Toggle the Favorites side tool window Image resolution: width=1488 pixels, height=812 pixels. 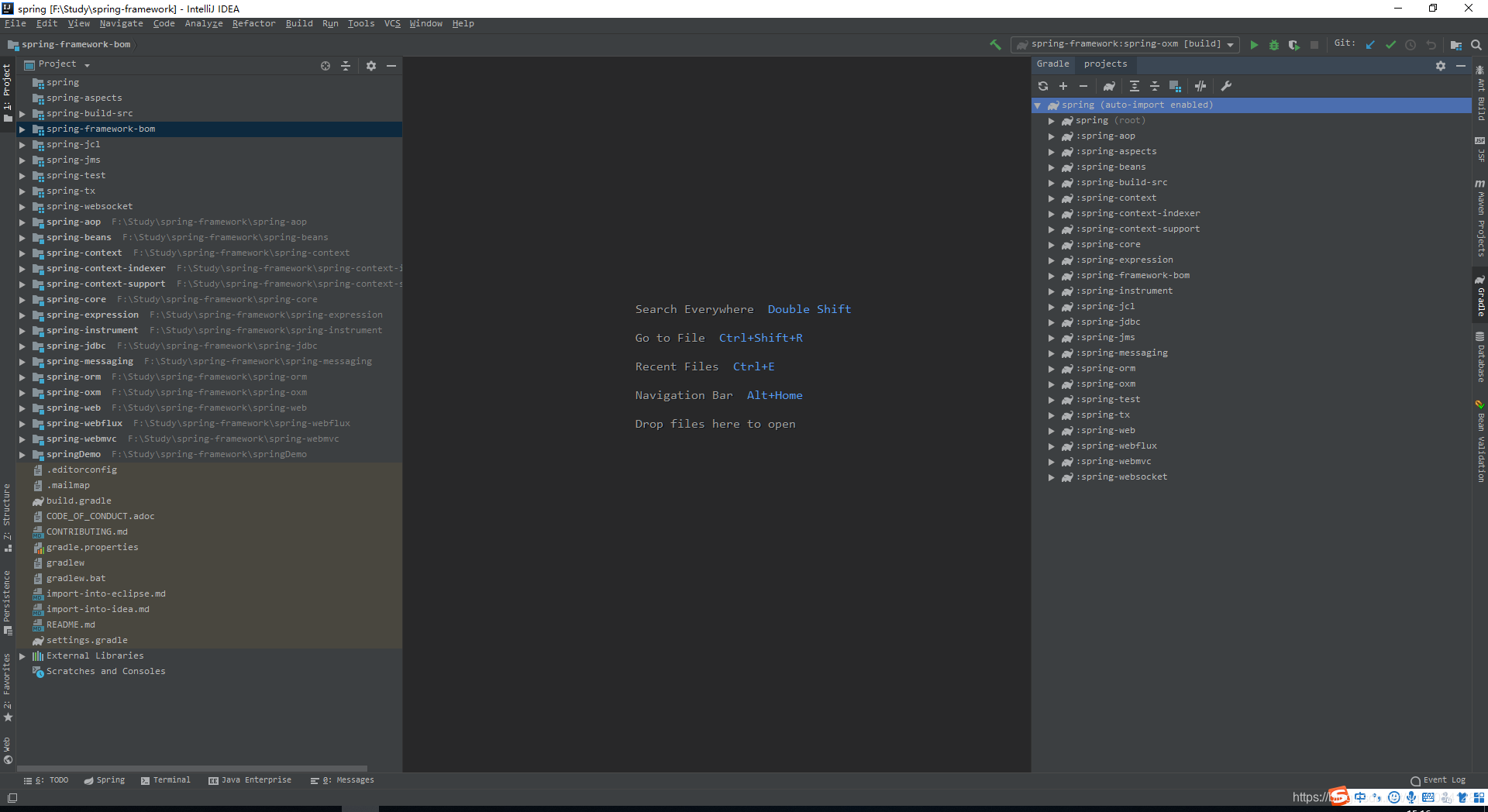[8, 688]
